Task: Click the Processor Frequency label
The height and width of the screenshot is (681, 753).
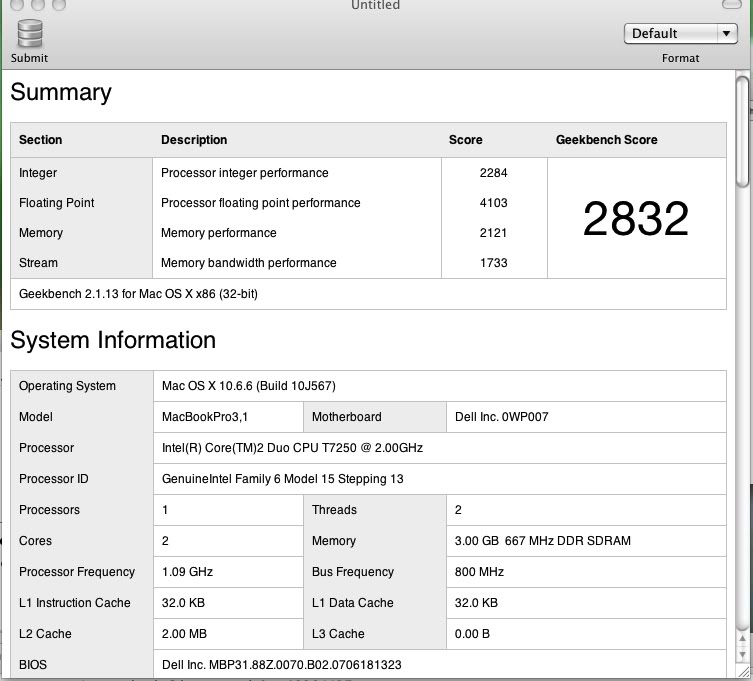Action: point(77,572)
